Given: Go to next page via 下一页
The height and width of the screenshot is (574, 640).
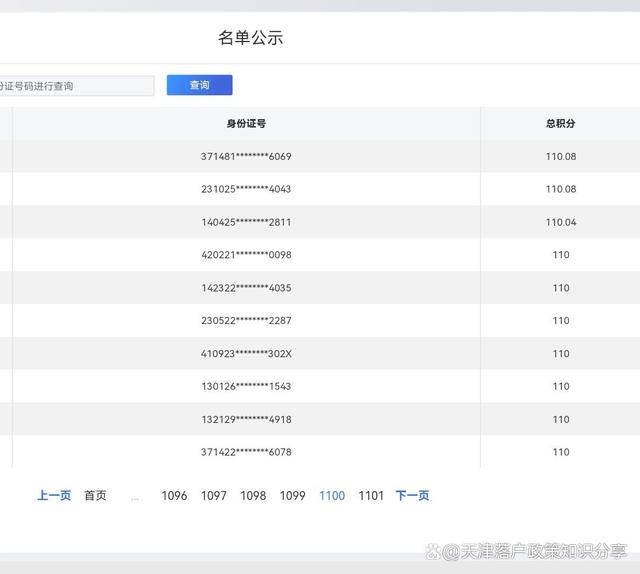Looking at the screenshot, I should [412, 495].
